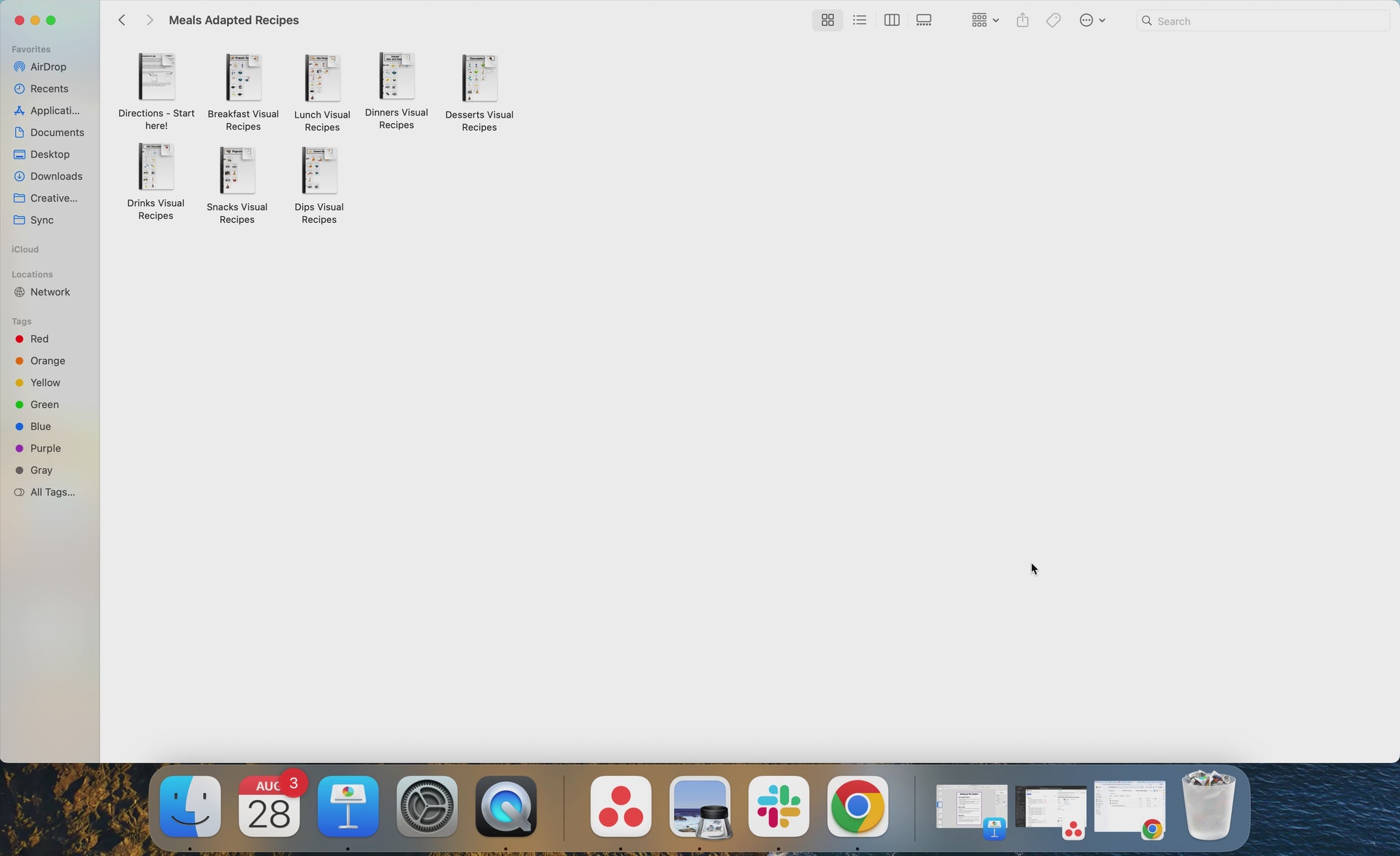The height and width of the screenshot is (856, 1400).
Task: Switch to gallery view
Action: point(924,21)
